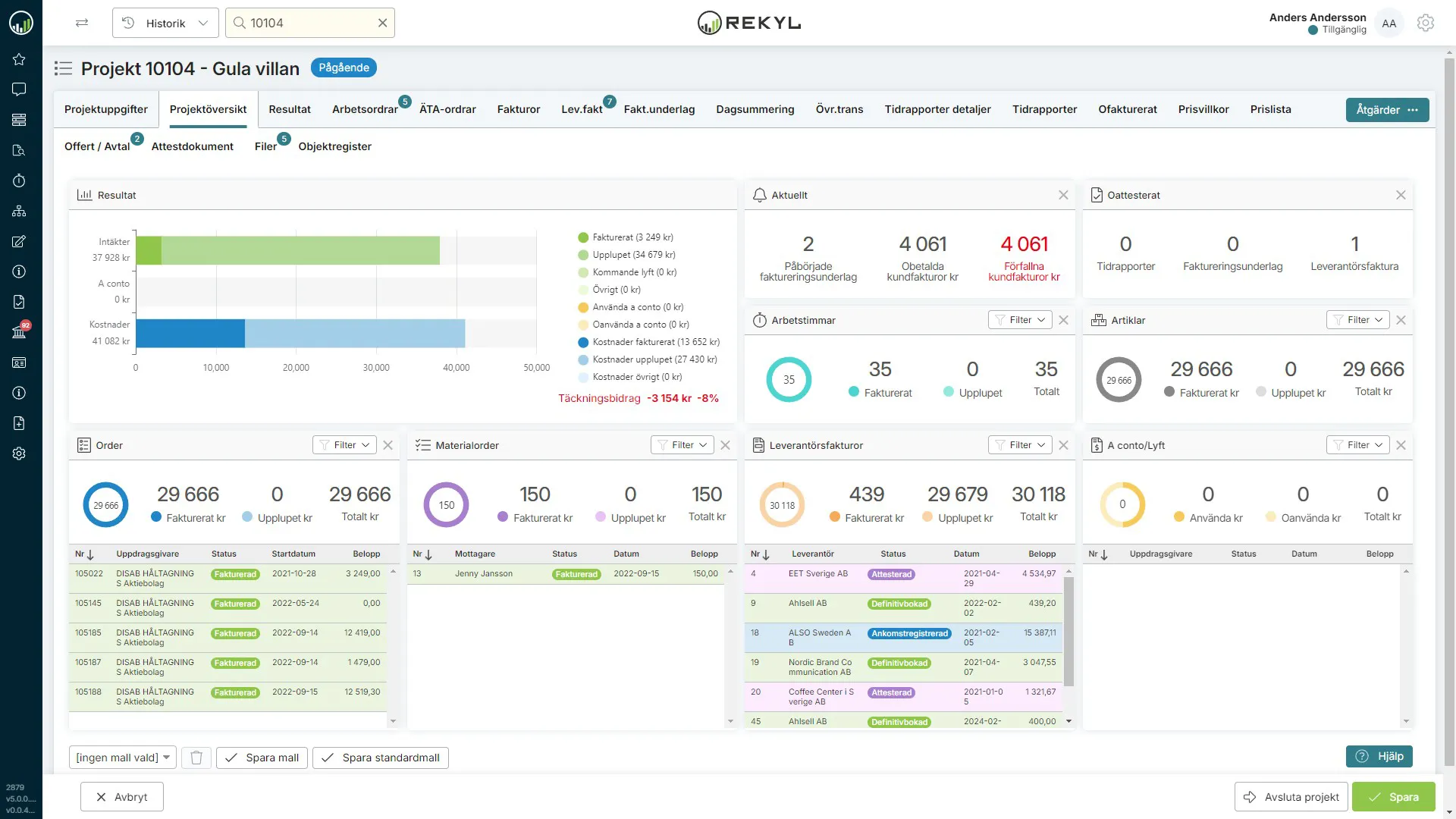Open the Arbetstimmar Filter dropdown
The width and height of the screenshot is (1456, 819).
click(1019, 320)
